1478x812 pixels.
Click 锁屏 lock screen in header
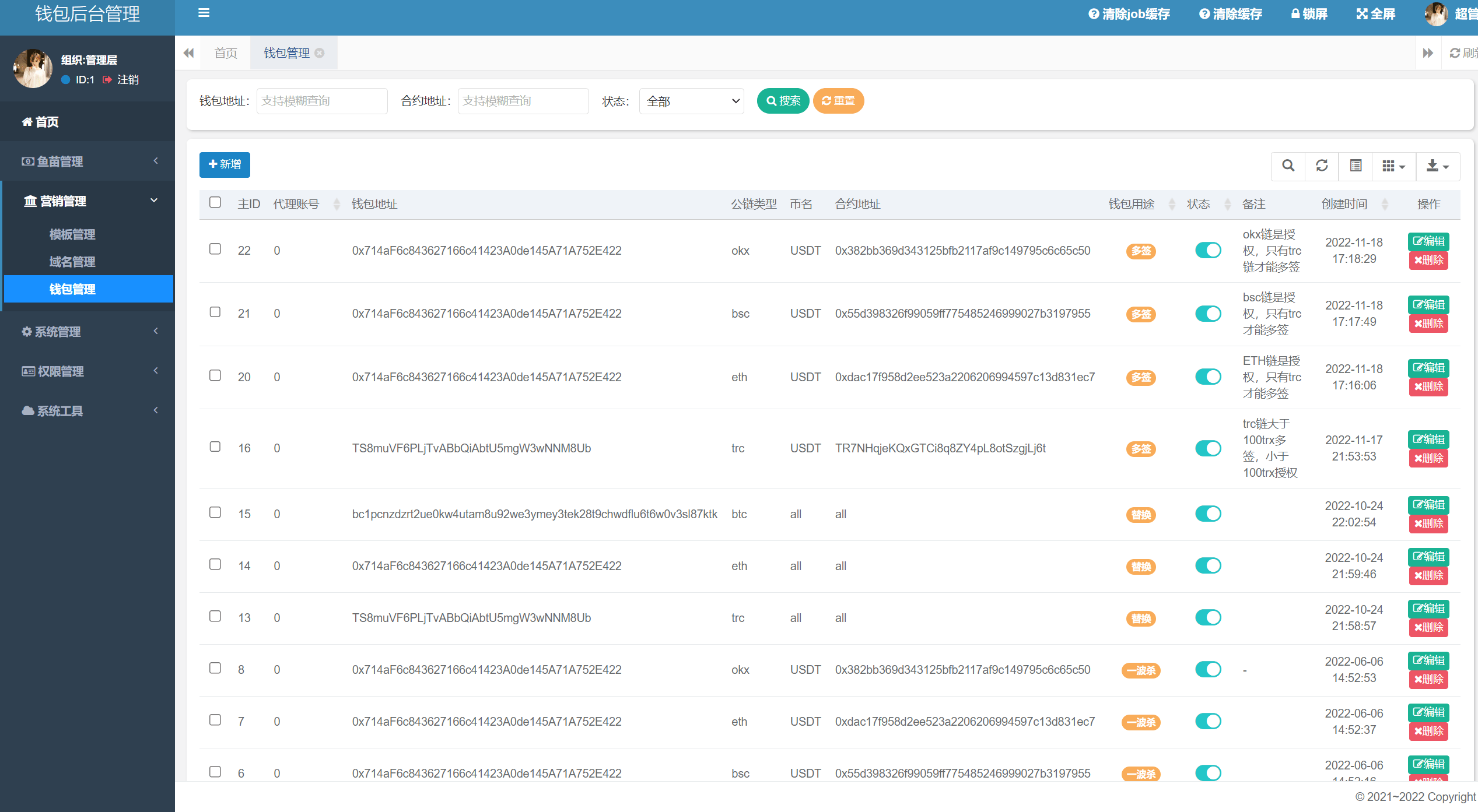(1309, 14)
